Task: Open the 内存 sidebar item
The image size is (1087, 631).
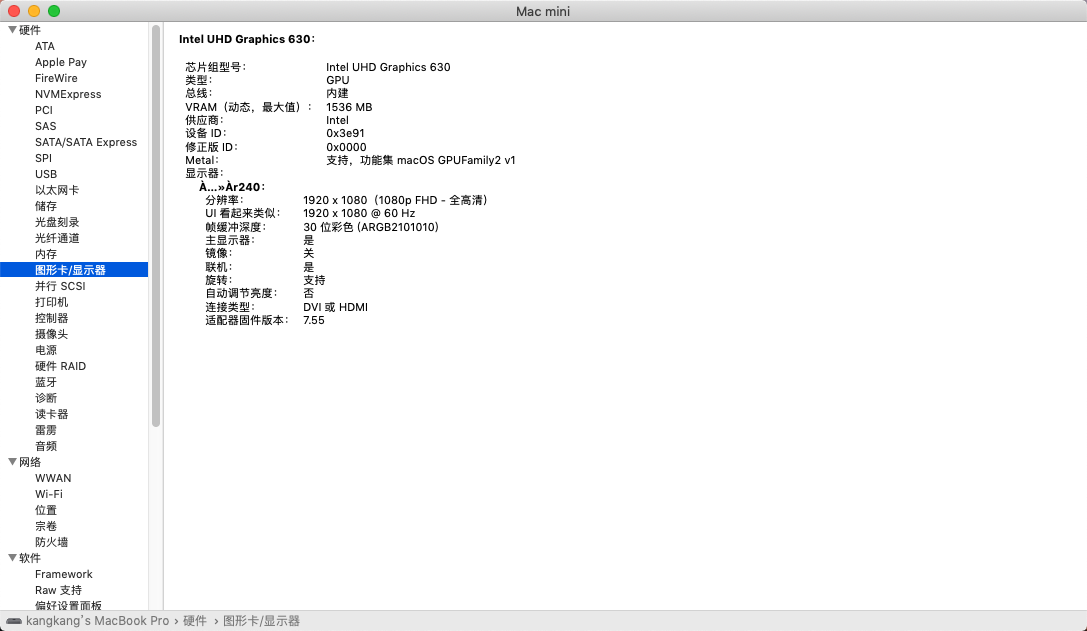Action: tap(46, 254)
